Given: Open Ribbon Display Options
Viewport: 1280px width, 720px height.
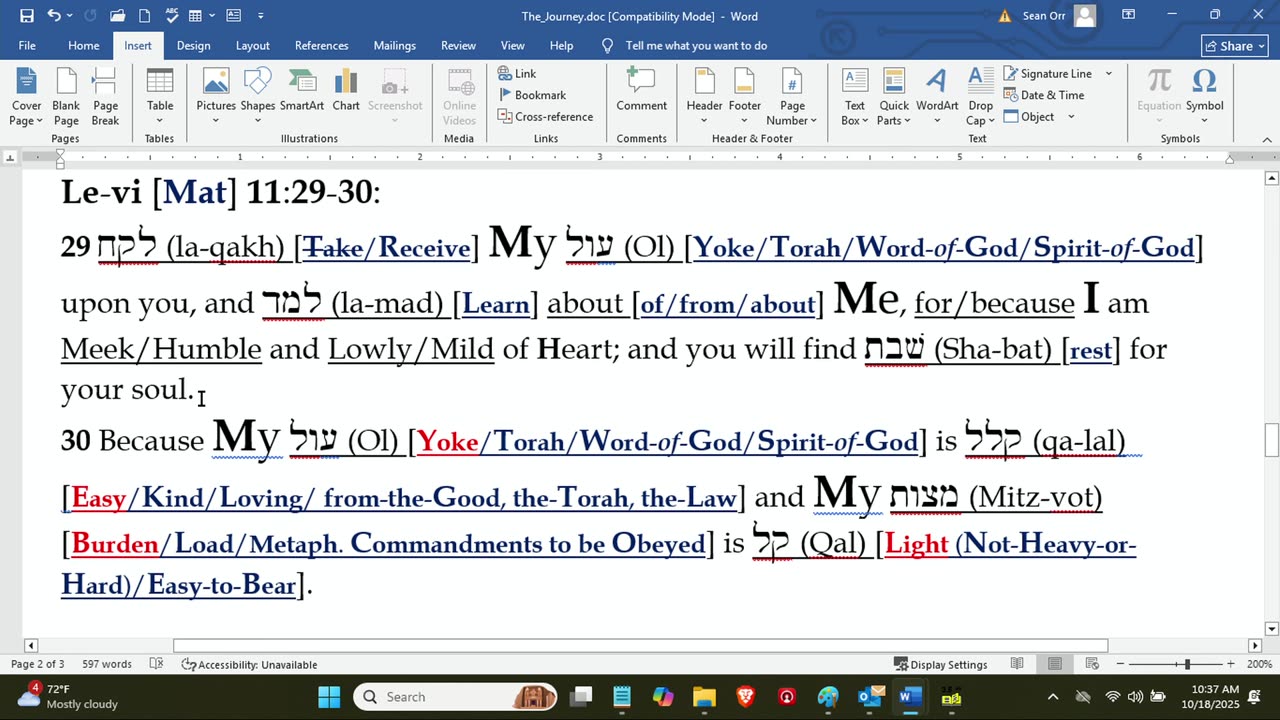Looking at the screenshot, I should (x=1128, y=15).
